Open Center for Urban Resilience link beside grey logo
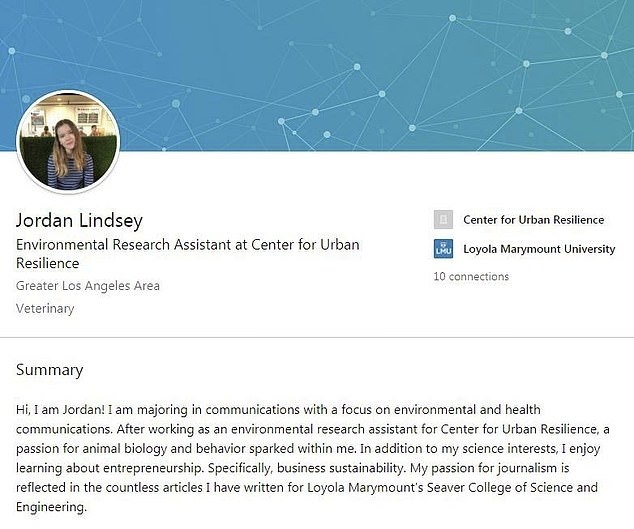The image size is (634, 529). point(533,220)
